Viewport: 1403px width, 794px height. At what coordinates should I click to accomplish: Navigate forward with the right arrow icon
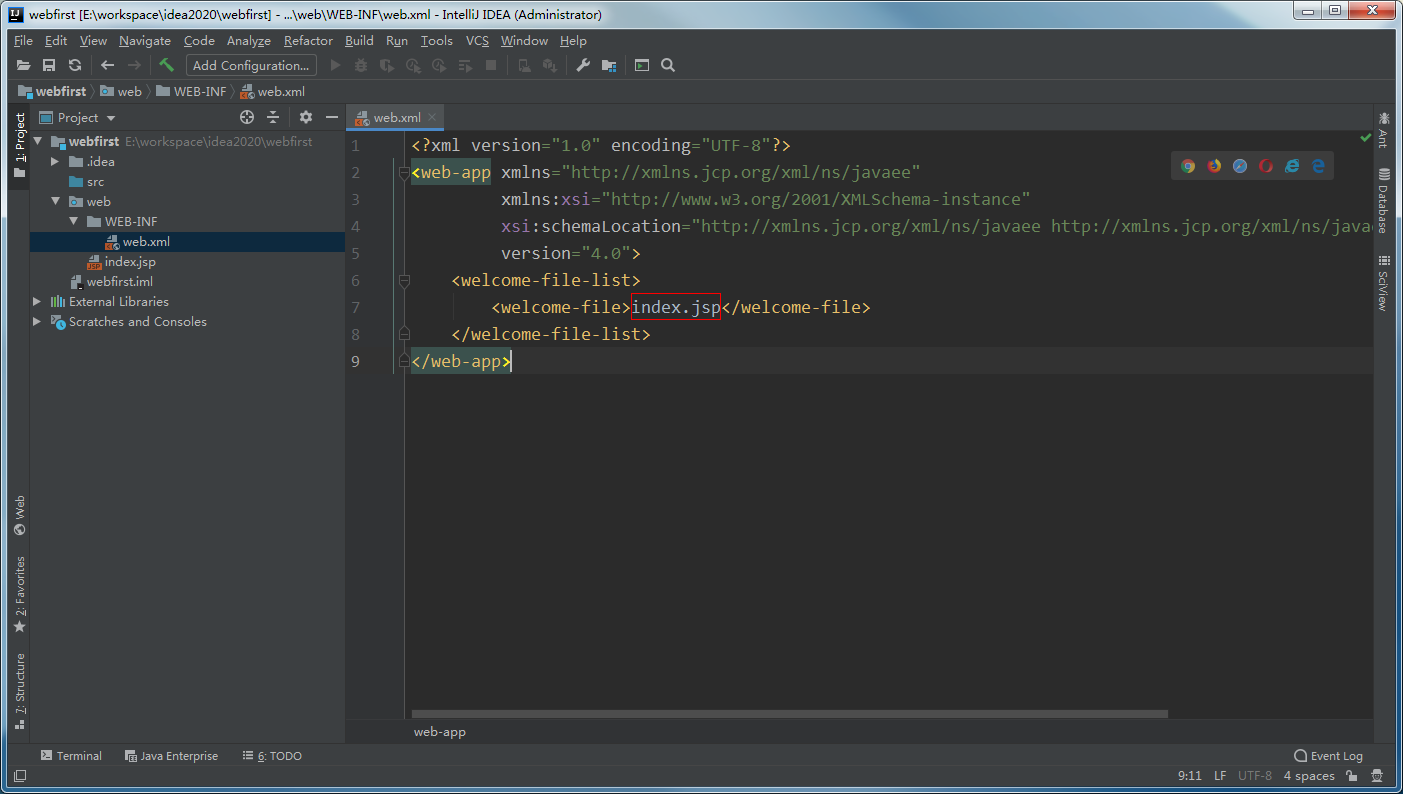(x=134, y=65)
